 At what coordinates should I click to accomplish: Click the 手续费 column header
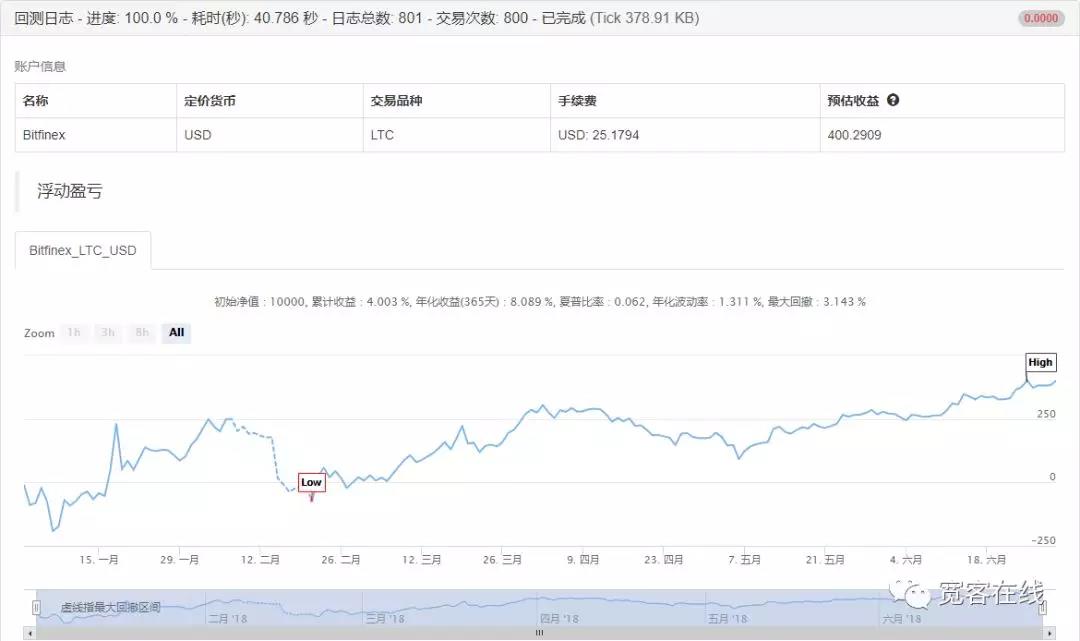click(578, 101)
